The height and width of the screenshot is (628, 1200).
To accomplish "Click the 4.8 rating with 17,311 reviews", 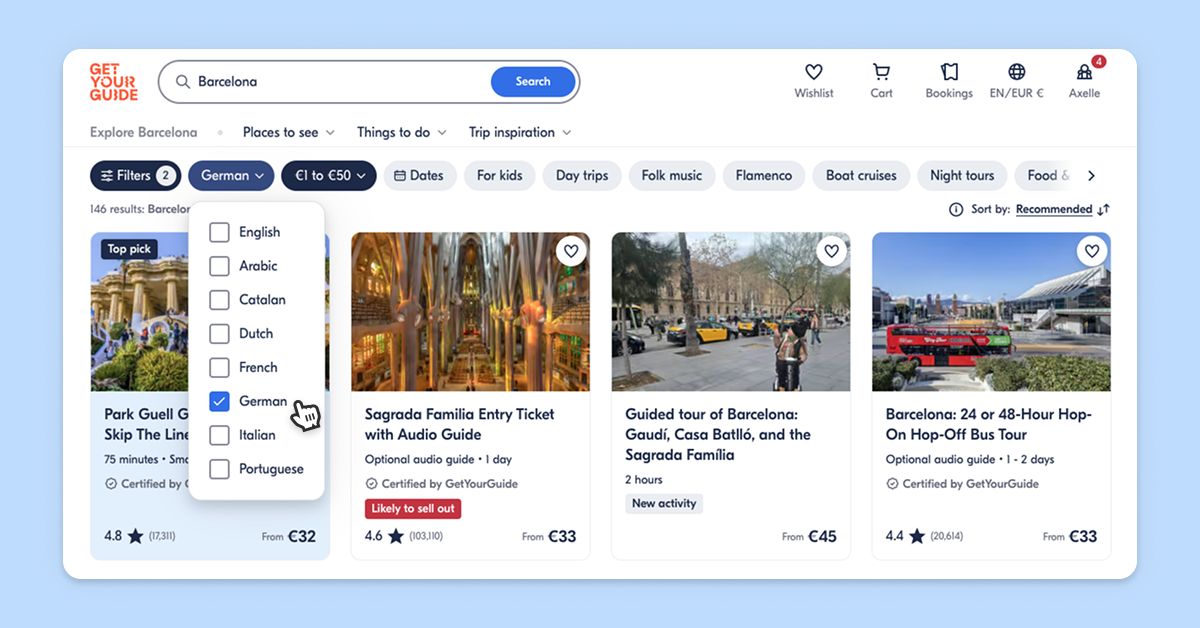I will coord(140,536).
